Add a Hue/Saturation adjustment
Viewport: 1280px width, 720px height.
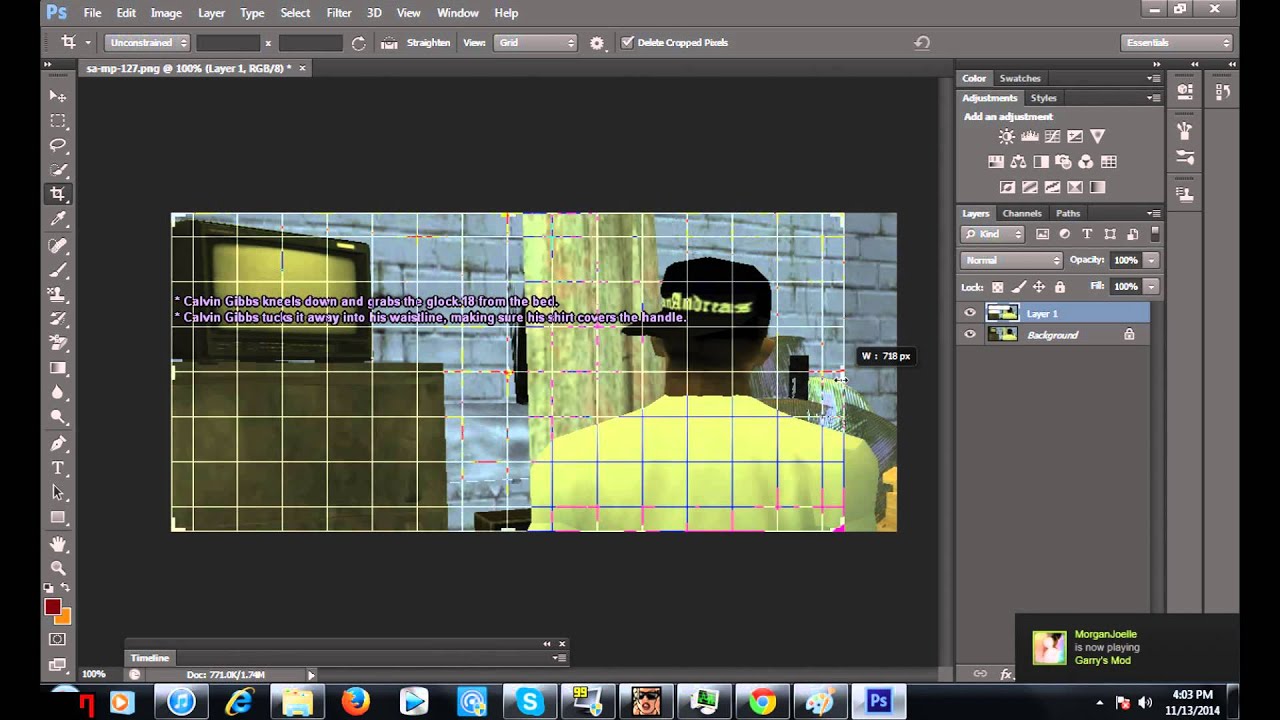[996, 162]
